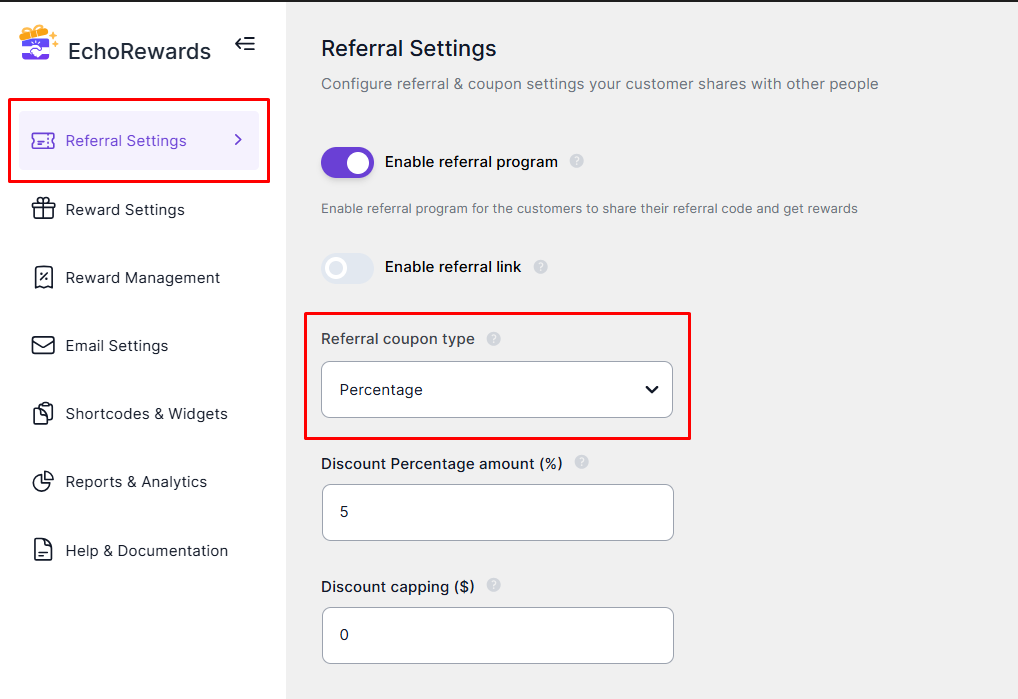
Task: Open the Referral coupon type dropdown
Action: pyautogui.click(x=497, y=389)
